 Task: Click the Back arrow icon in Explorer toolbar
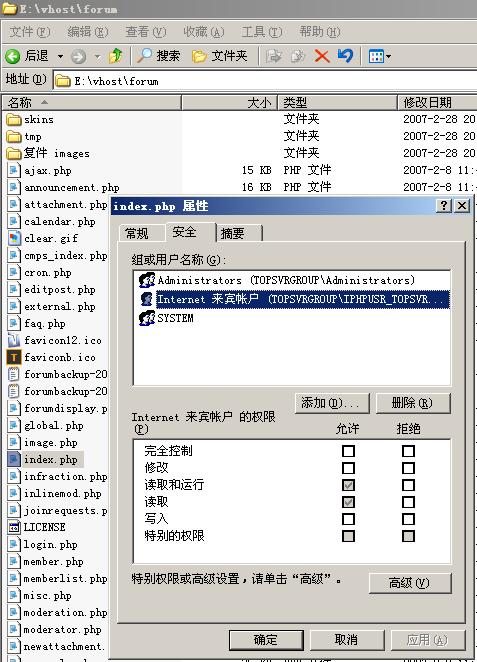13,56
